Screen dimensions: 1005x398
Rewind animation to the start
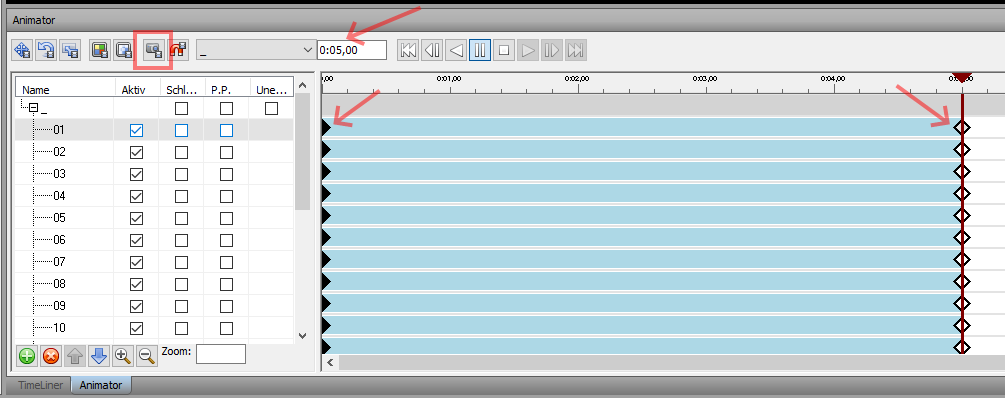coord(408,50)
